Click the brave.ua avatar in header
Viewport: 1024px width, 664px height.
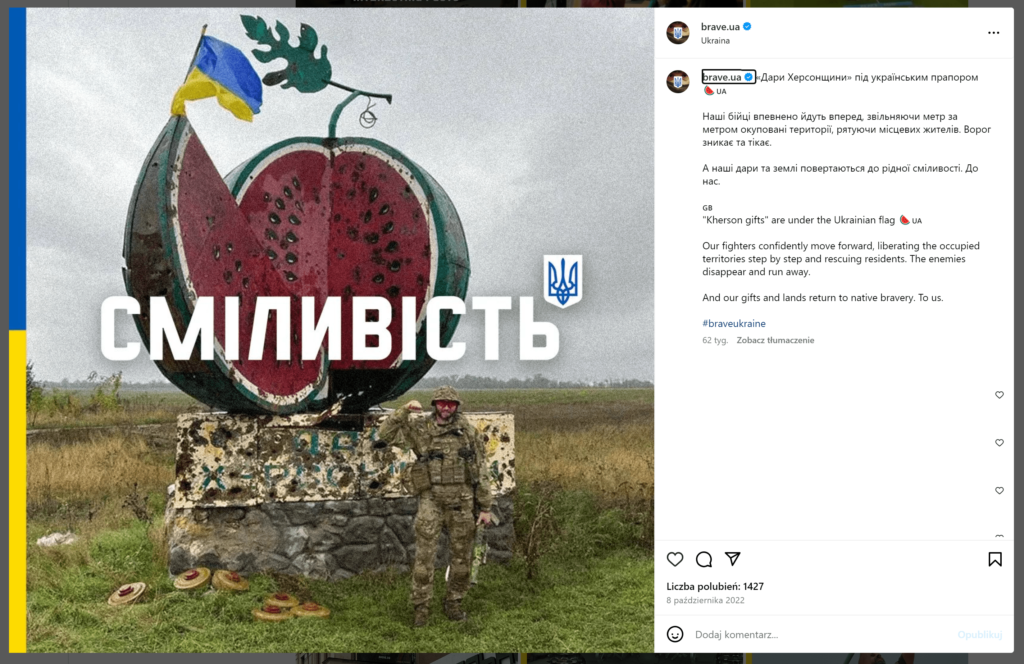(678, 32)
